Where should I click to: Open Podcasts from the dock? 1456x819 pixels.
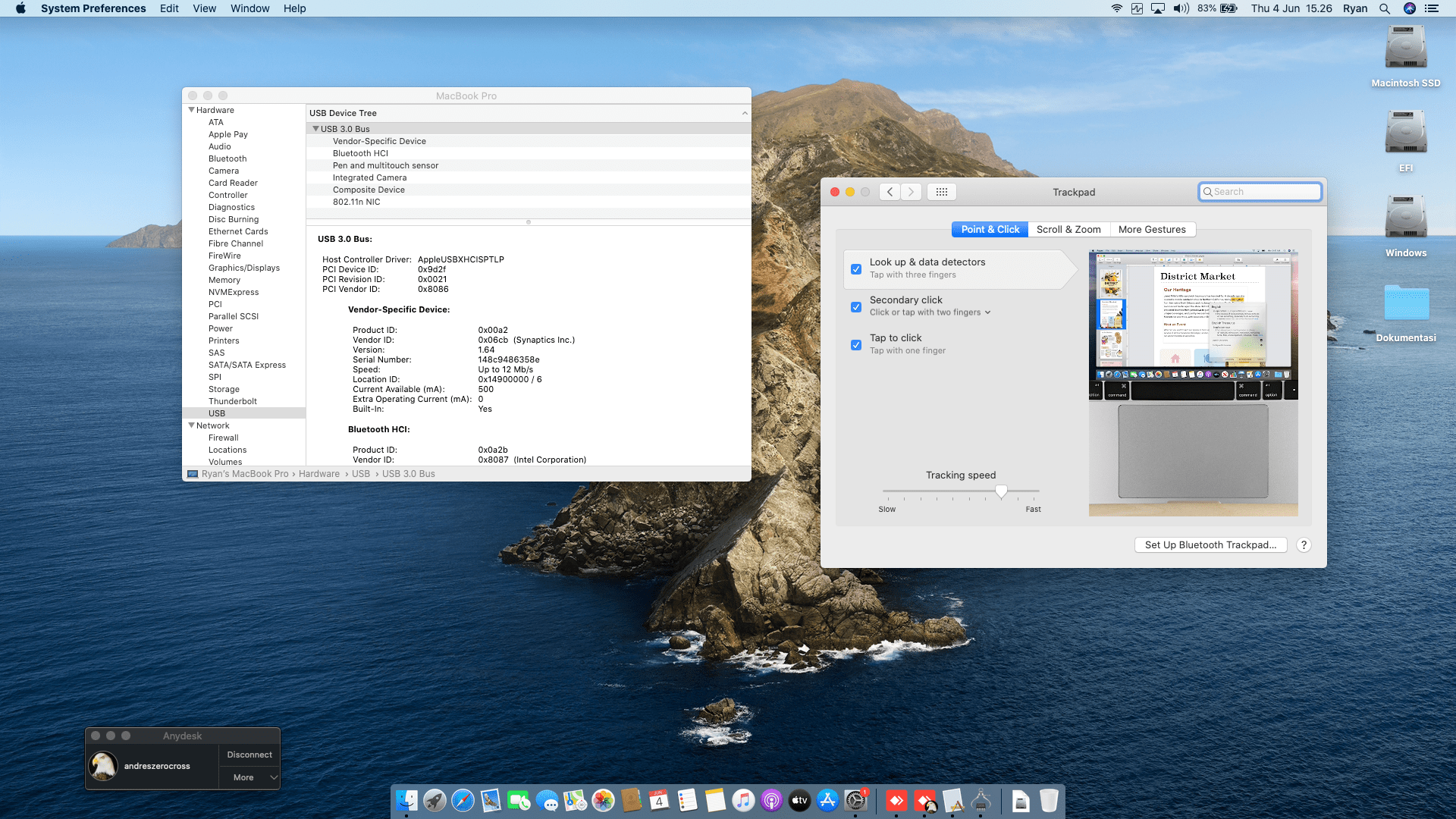(771, 801)
